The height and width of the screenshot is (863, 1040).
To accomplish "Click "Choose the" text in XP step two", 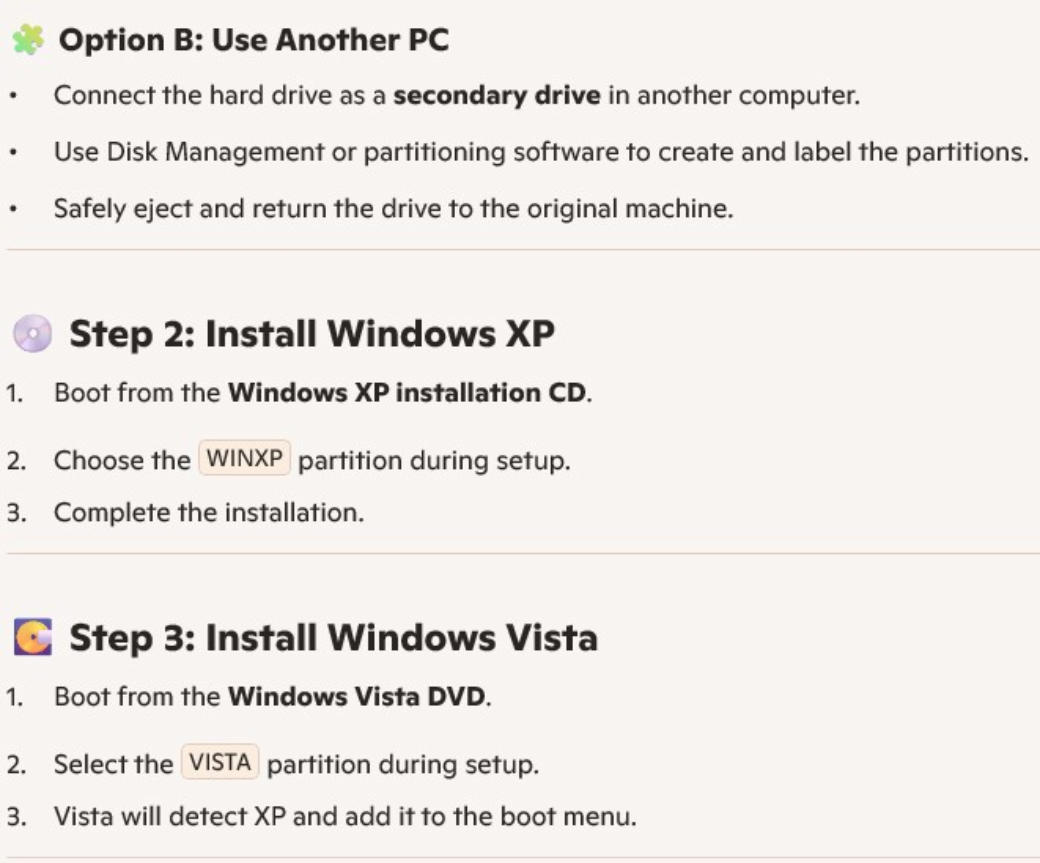I will click(121, 461).
